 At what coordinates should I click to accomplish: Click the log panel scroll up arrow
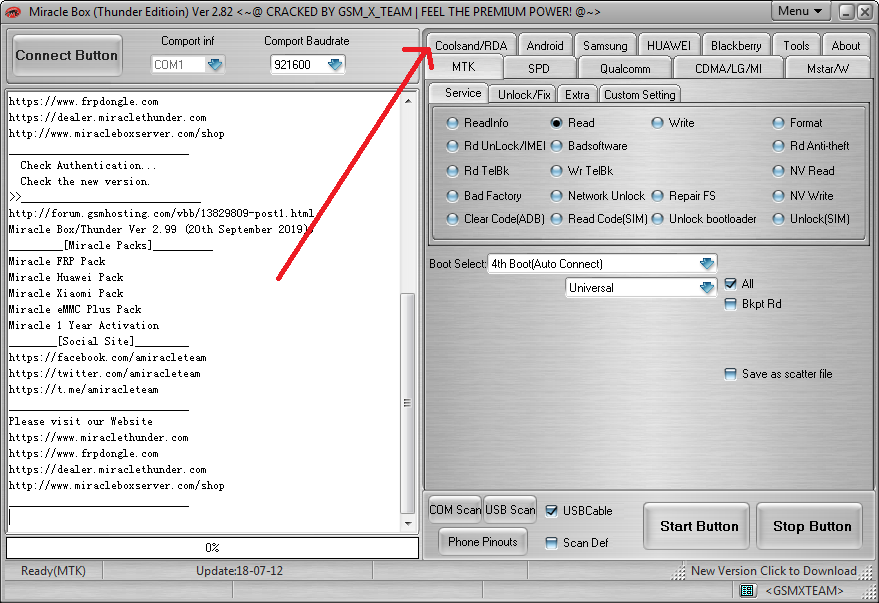click(x=408, y=101)
